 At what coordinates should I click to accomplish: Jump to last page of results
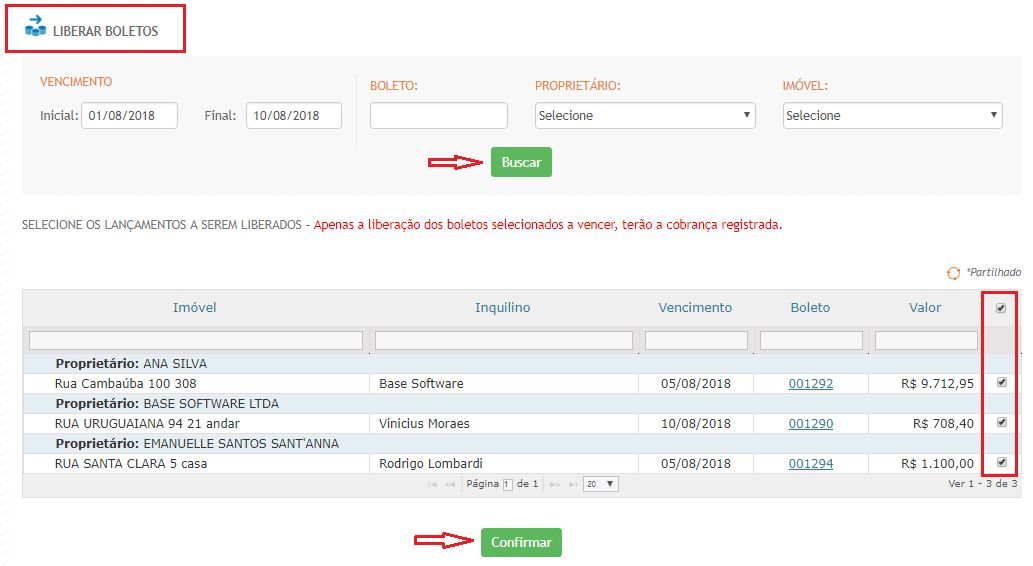(571, 484)
